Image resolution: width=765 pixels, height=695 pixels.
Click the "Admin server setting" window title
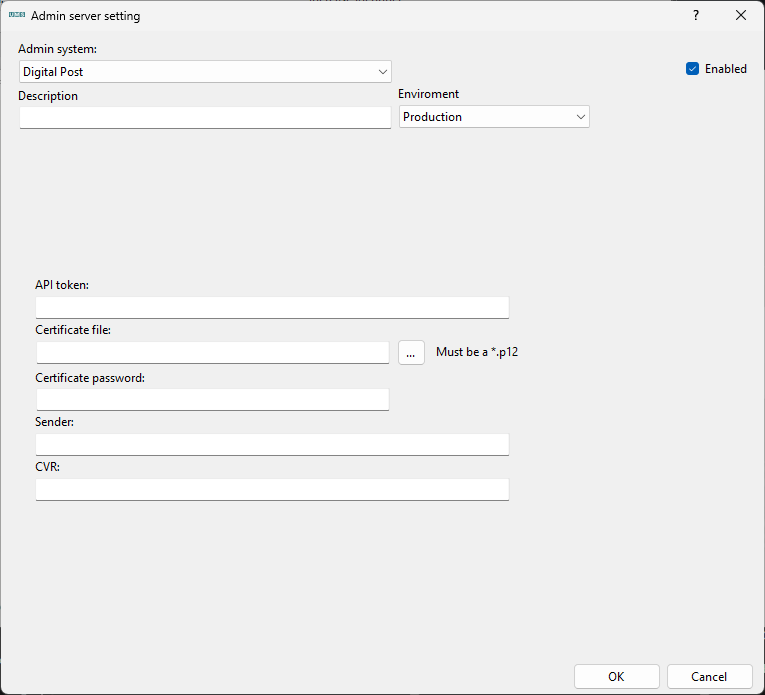(86, 16)
